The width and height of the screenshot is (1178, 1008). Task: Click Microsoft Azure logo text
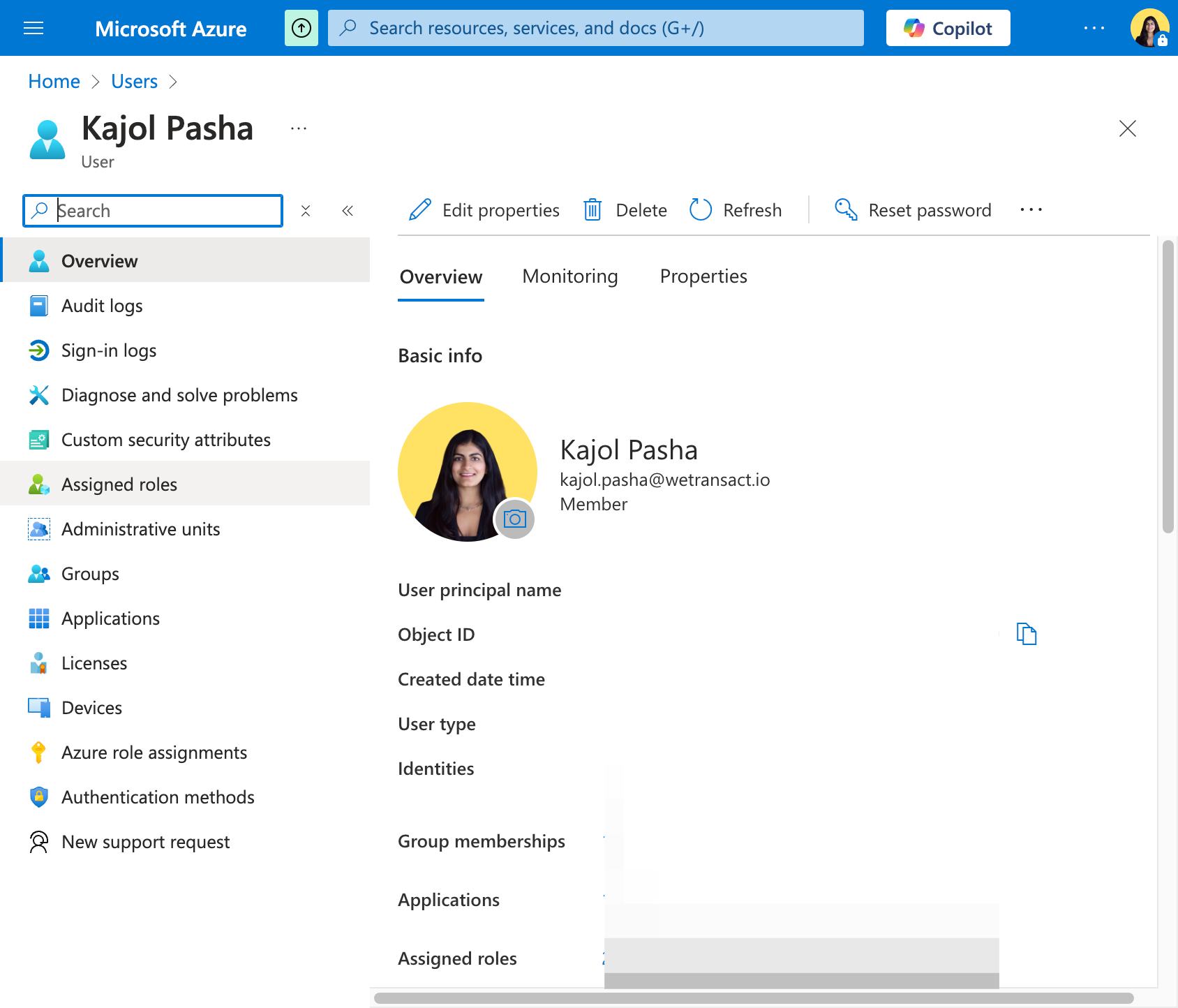point(170,29)
